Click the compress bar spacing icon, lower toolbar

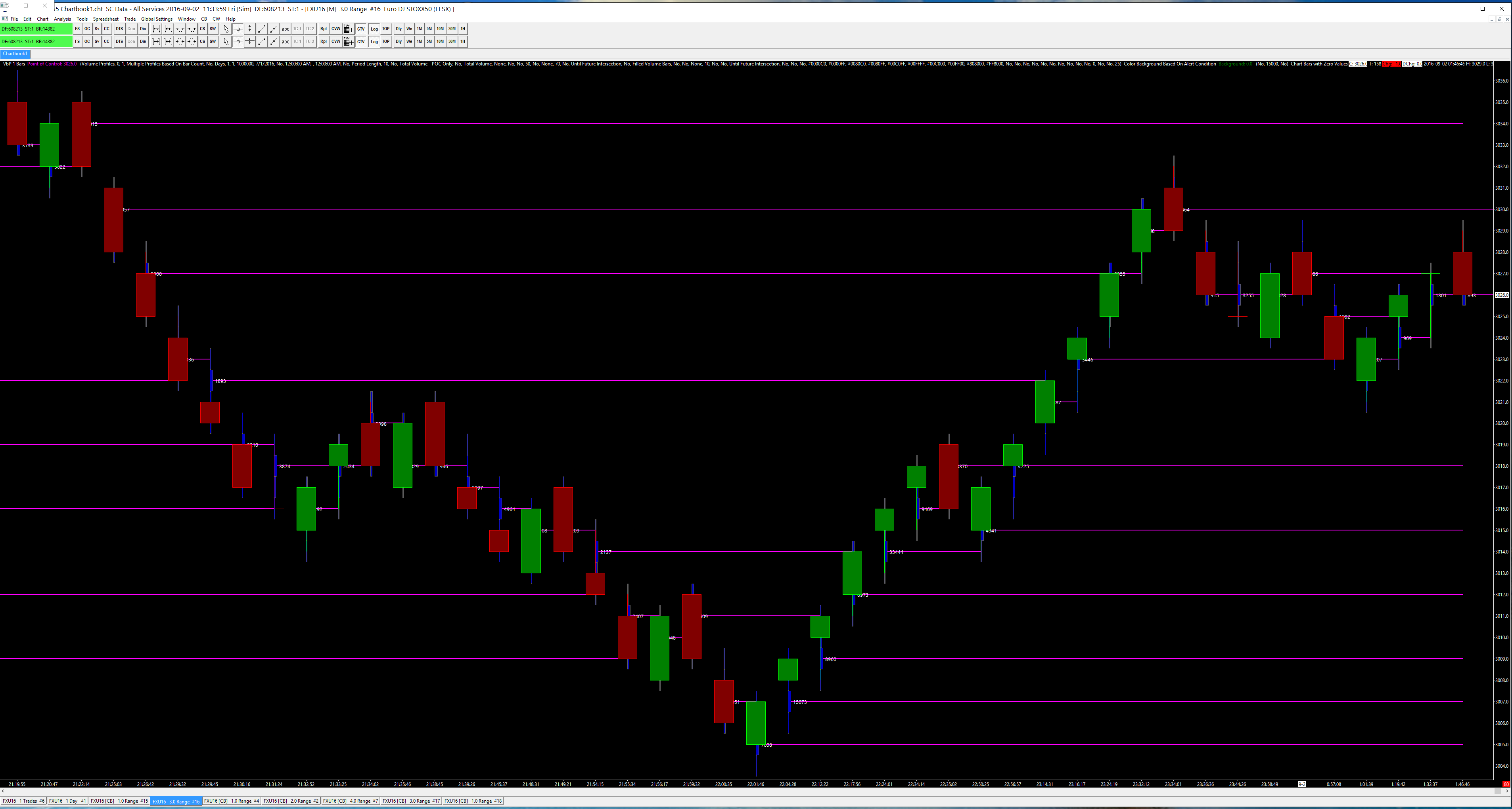(x=180, y=42)
